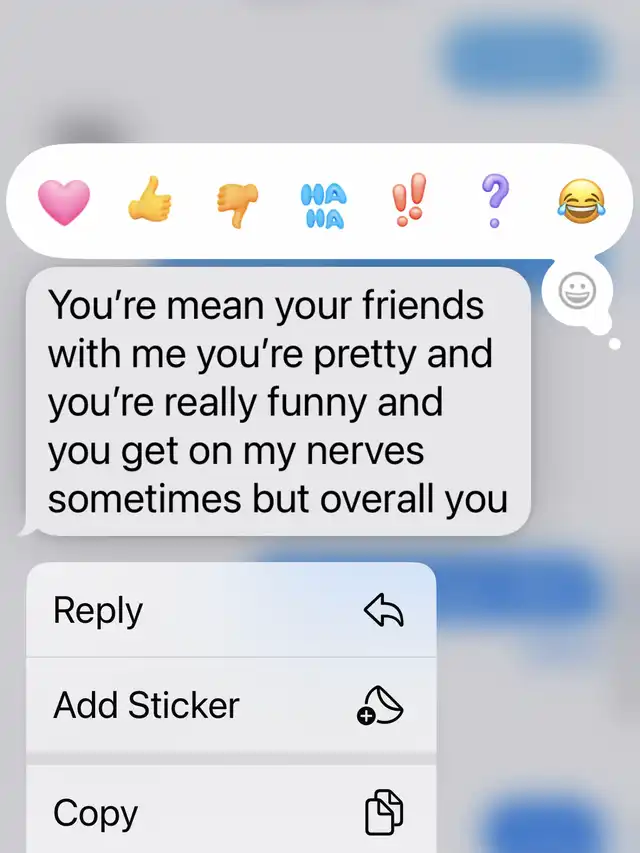
Task: Click the sticker peel icon with plus
Action: pyautogui.click(x=380, y=706)
